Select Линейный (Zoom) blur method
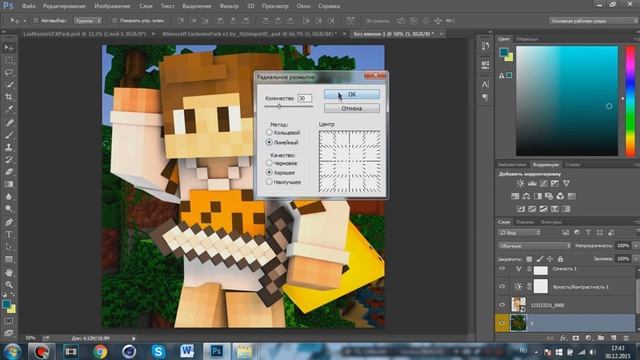The image size is (640, 360). point(269,142)
